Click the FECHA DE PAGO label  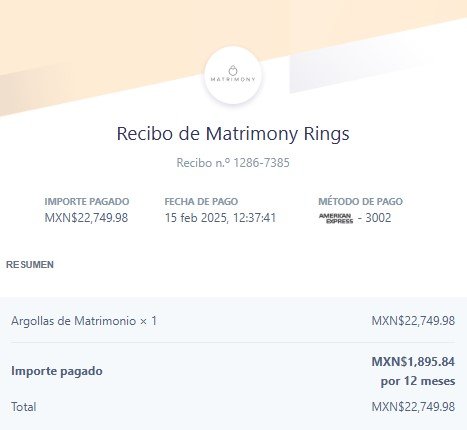coord(201,201)
